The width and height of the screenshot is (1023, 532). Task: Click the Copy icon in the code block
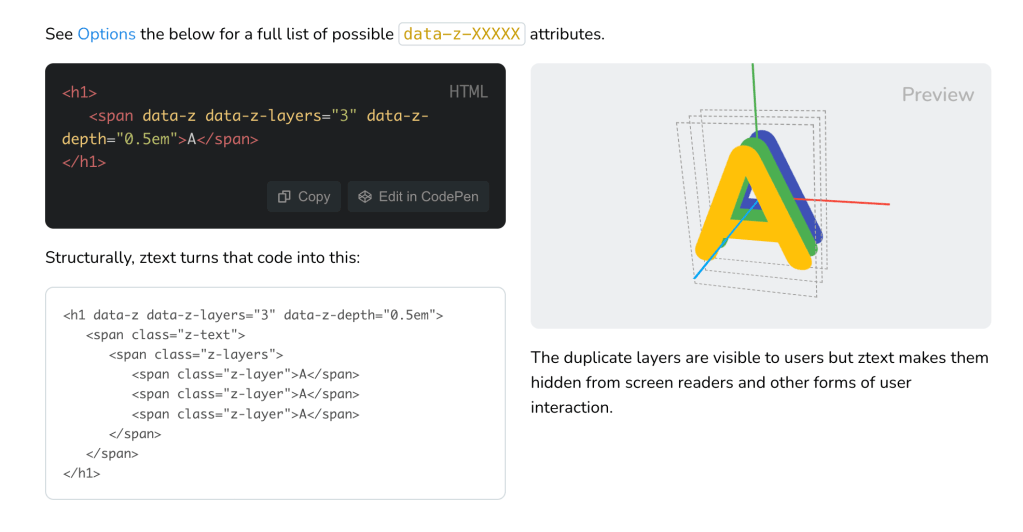click(x=285, y=197)
